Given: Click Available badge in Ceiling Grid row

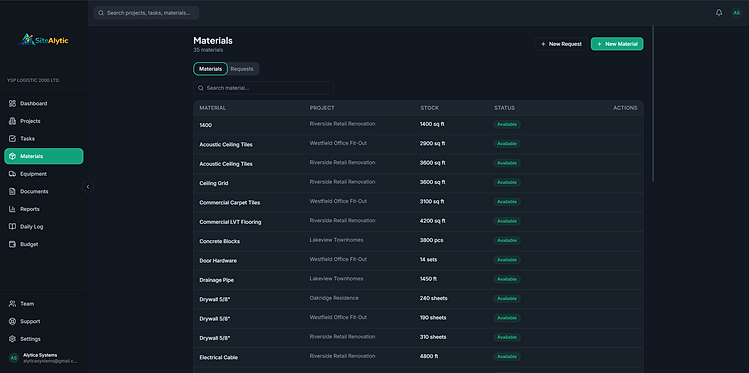Looking at the screenshot, I should 507,182.
